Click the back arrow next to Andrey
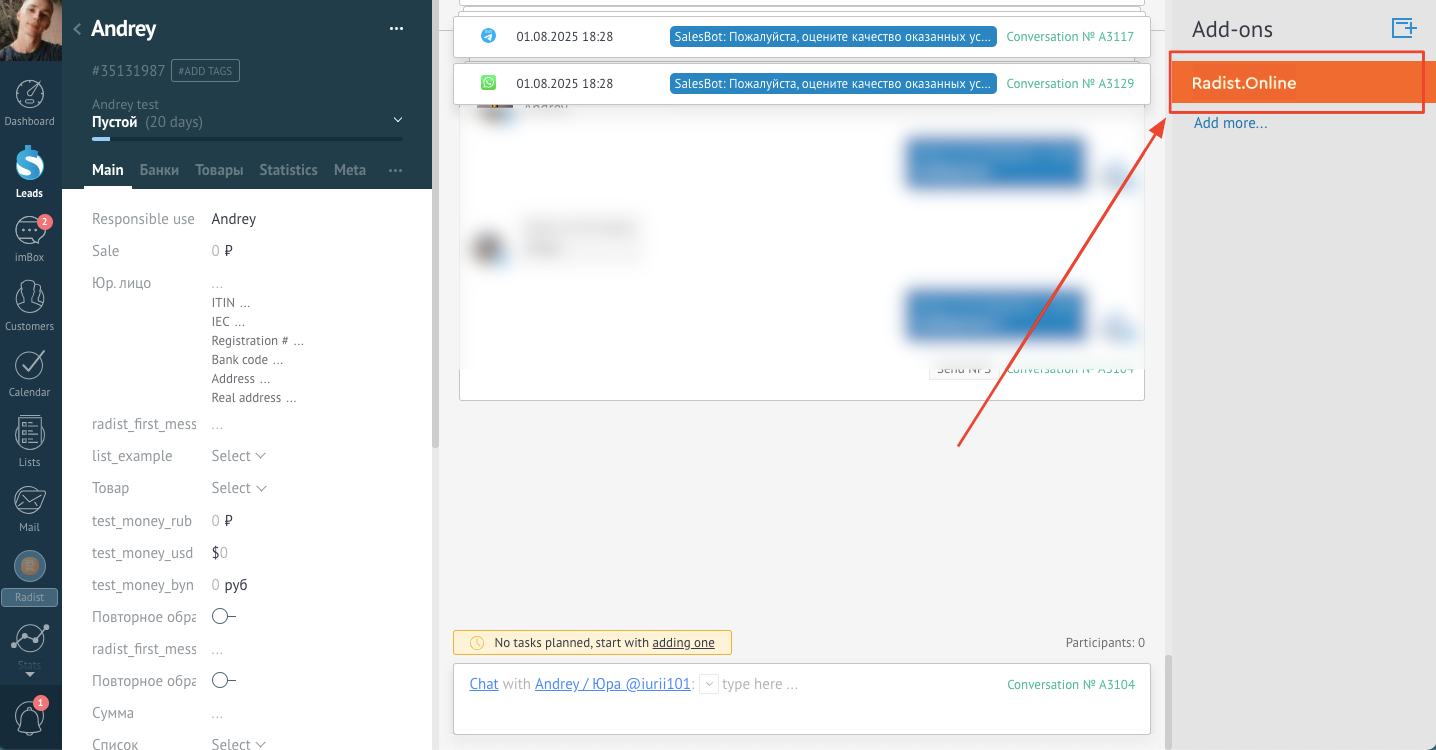The image size is (1436, 750). click(x=77, y=29)
